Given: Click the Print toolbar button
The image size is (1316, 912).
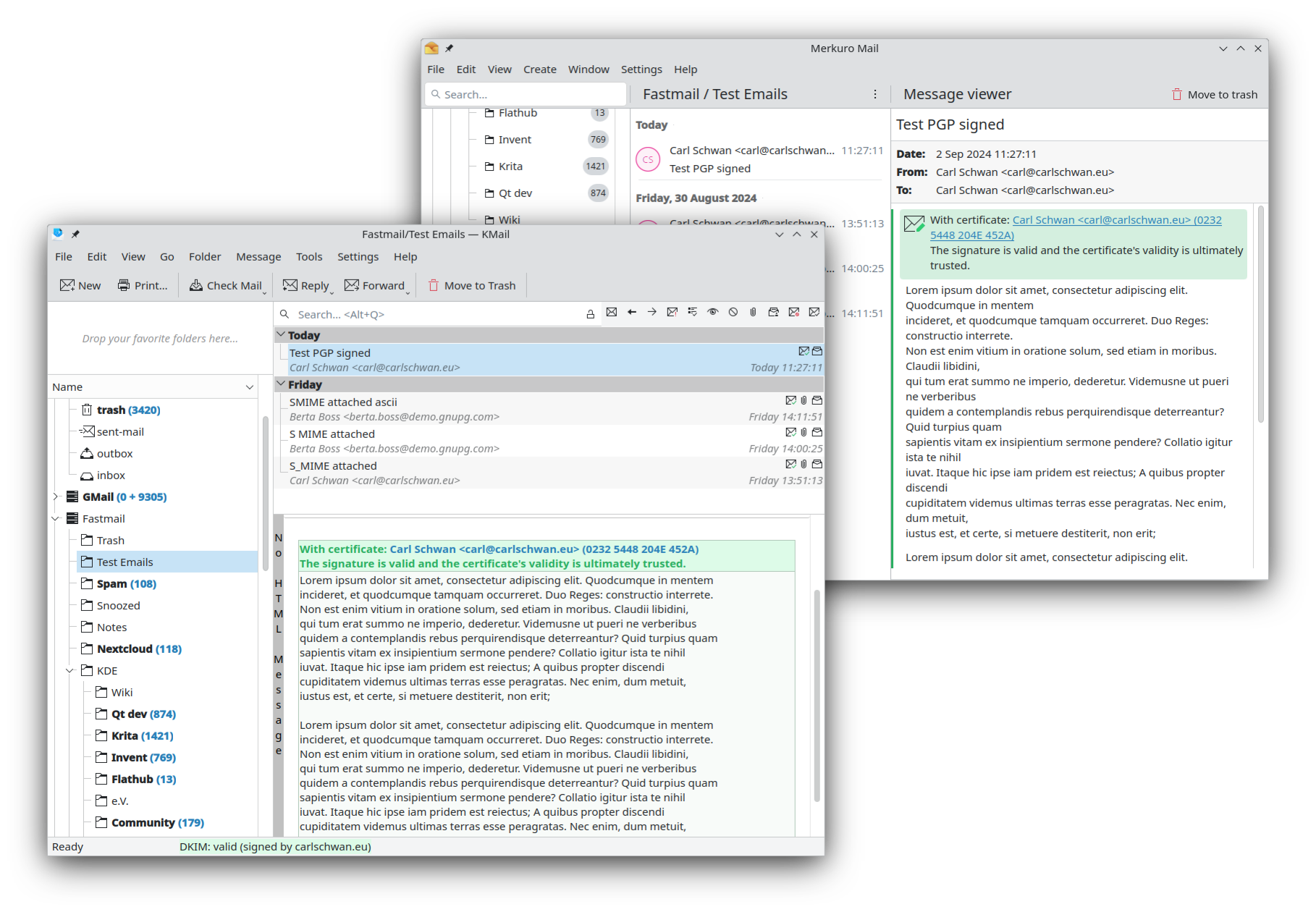Looking at the screenshot, I should point(143,285).
